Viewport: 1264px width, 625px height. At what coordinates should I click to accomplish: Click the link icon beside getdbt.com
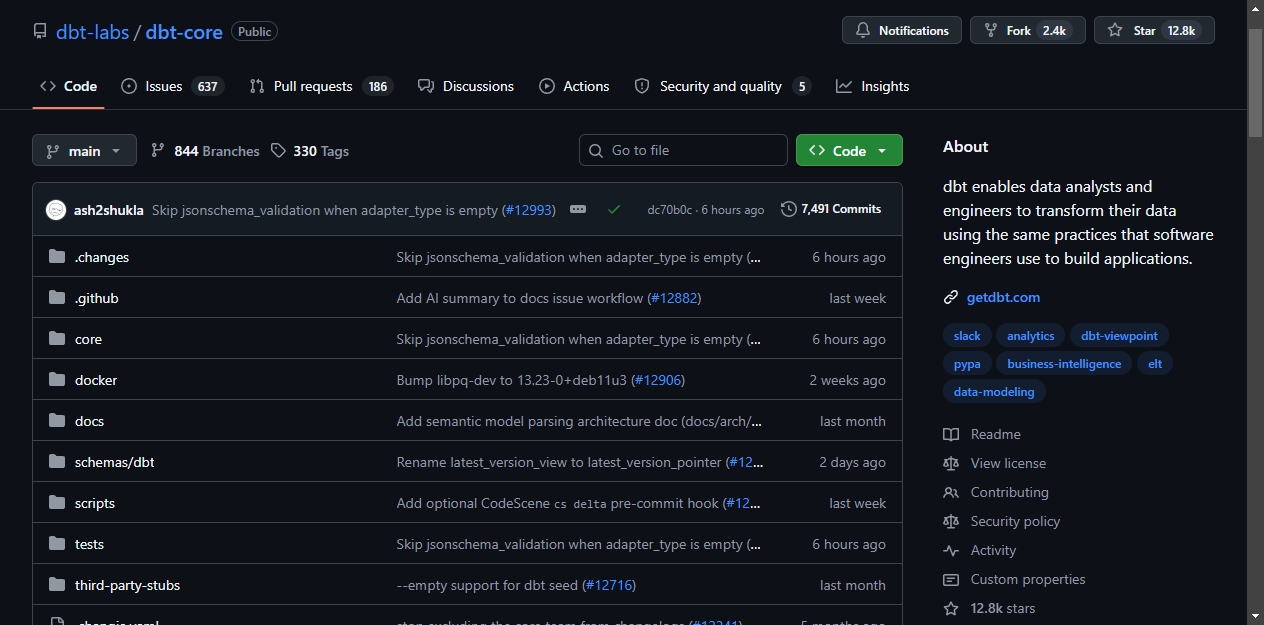pos(951,297)
